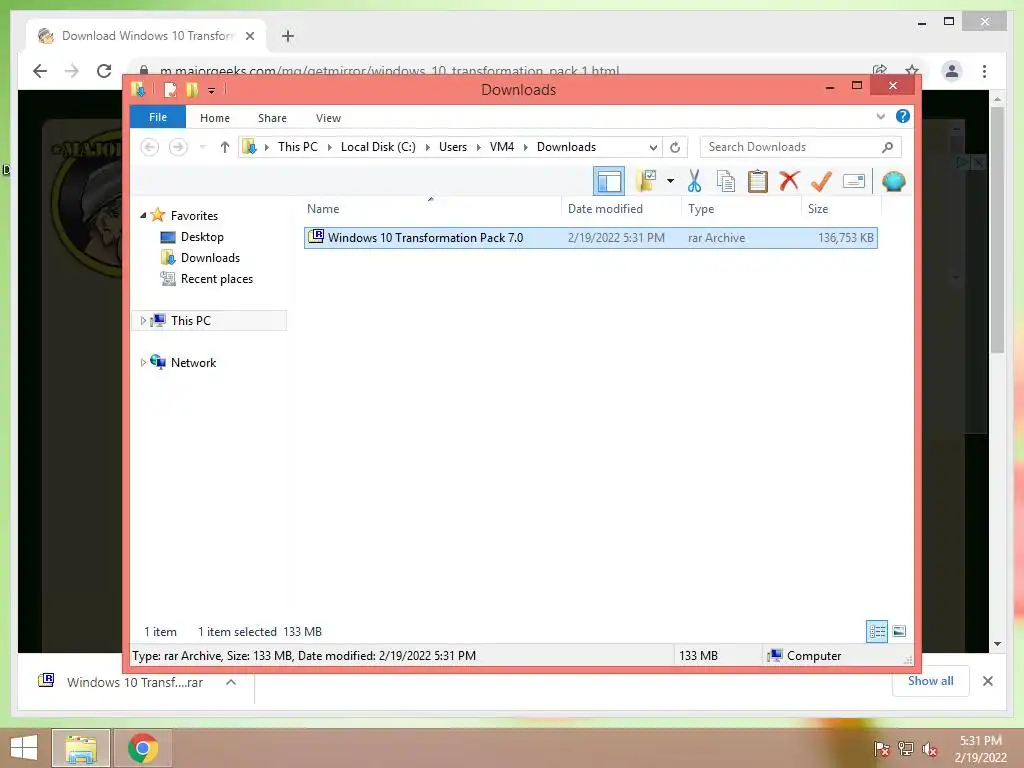Switch to details view icon

(876, 631)
